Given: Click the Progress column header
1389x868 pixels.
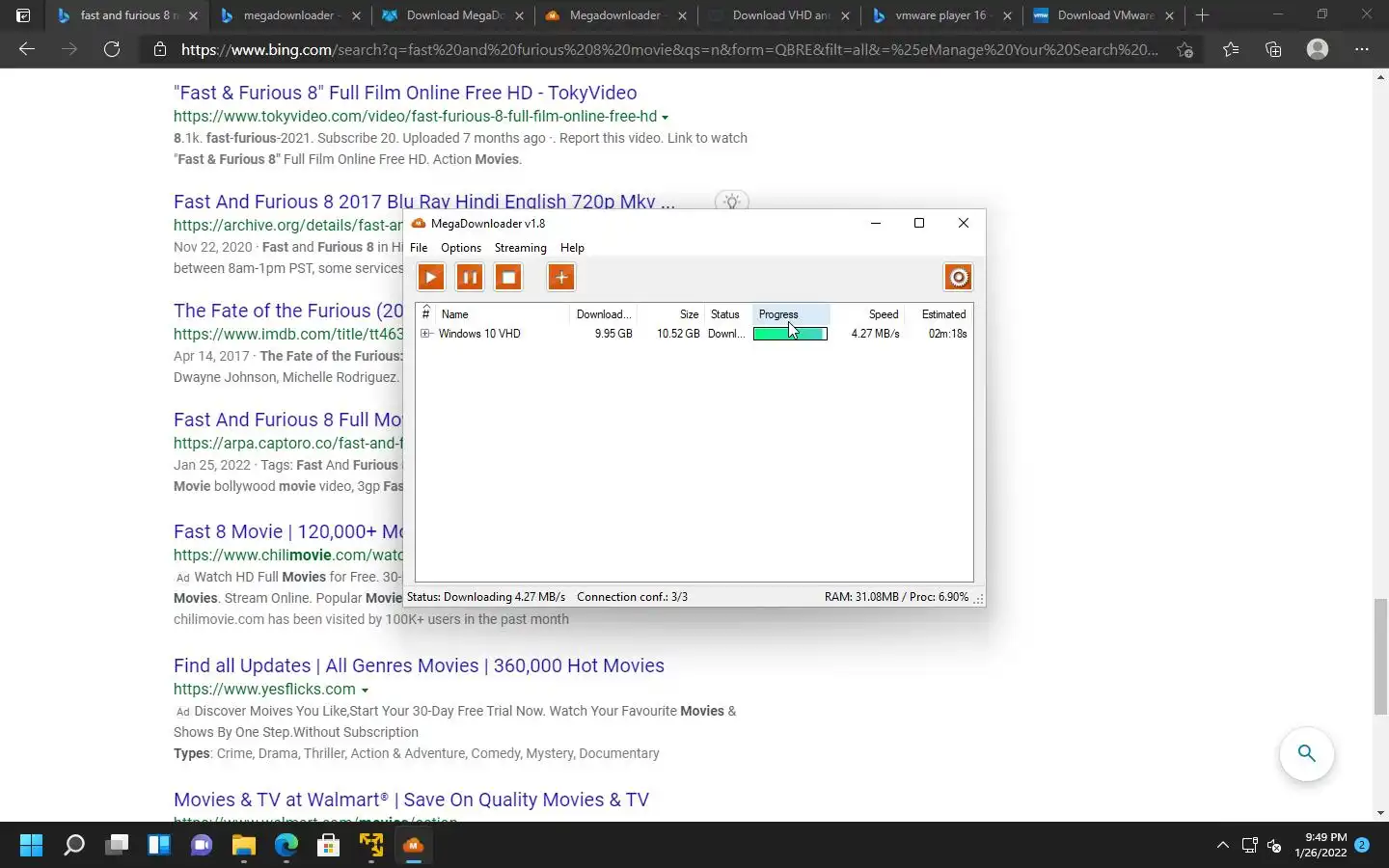Looking at the screenshot, I should [791, 314].
